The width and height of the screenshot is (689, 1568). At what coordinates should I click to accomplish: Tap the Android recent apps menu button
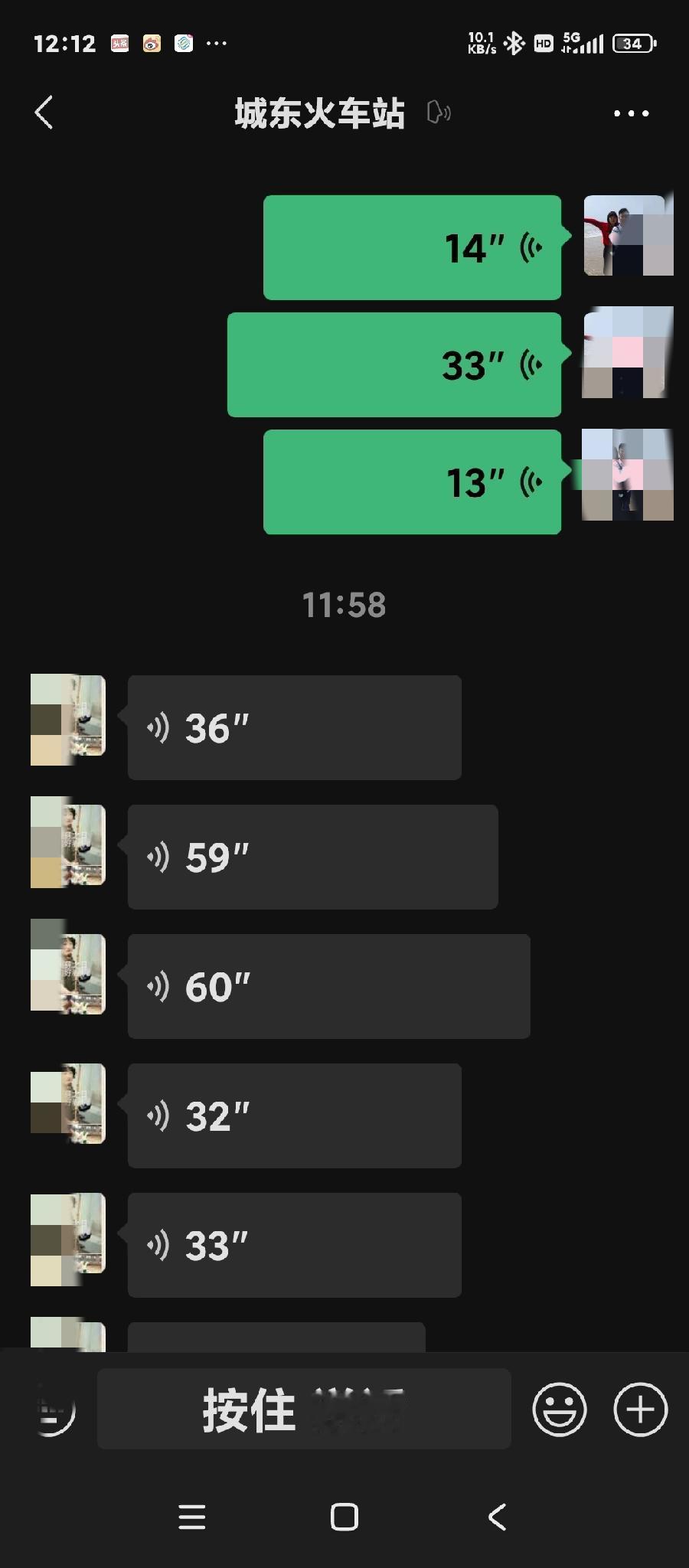tap(192, 1517)
